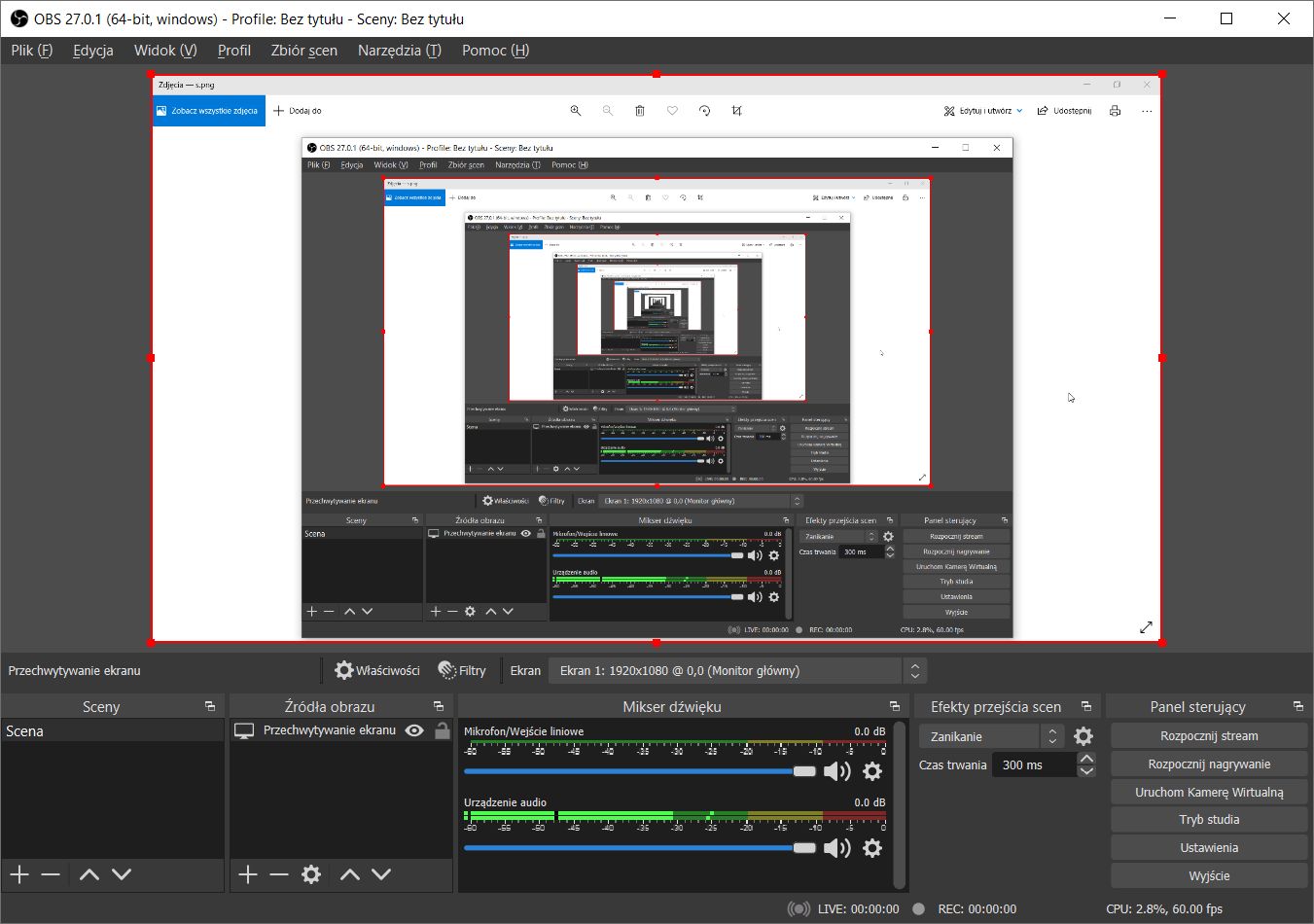Decrease Czas trwania with down arrow

1086,771
